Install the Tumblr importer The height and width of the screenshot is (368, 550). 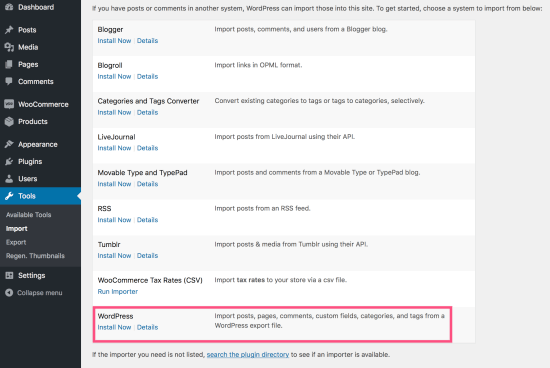[x=114, y=255]
